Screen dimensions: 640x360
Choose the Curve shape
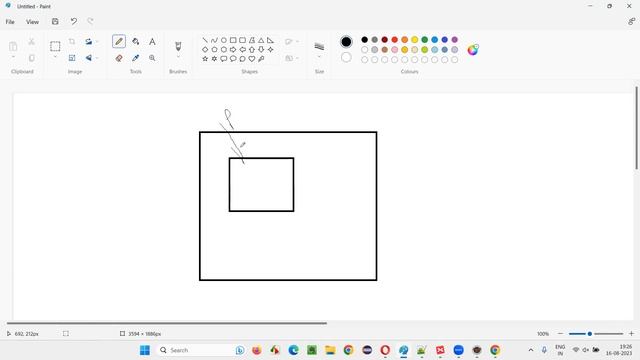[x=214, y=40]
